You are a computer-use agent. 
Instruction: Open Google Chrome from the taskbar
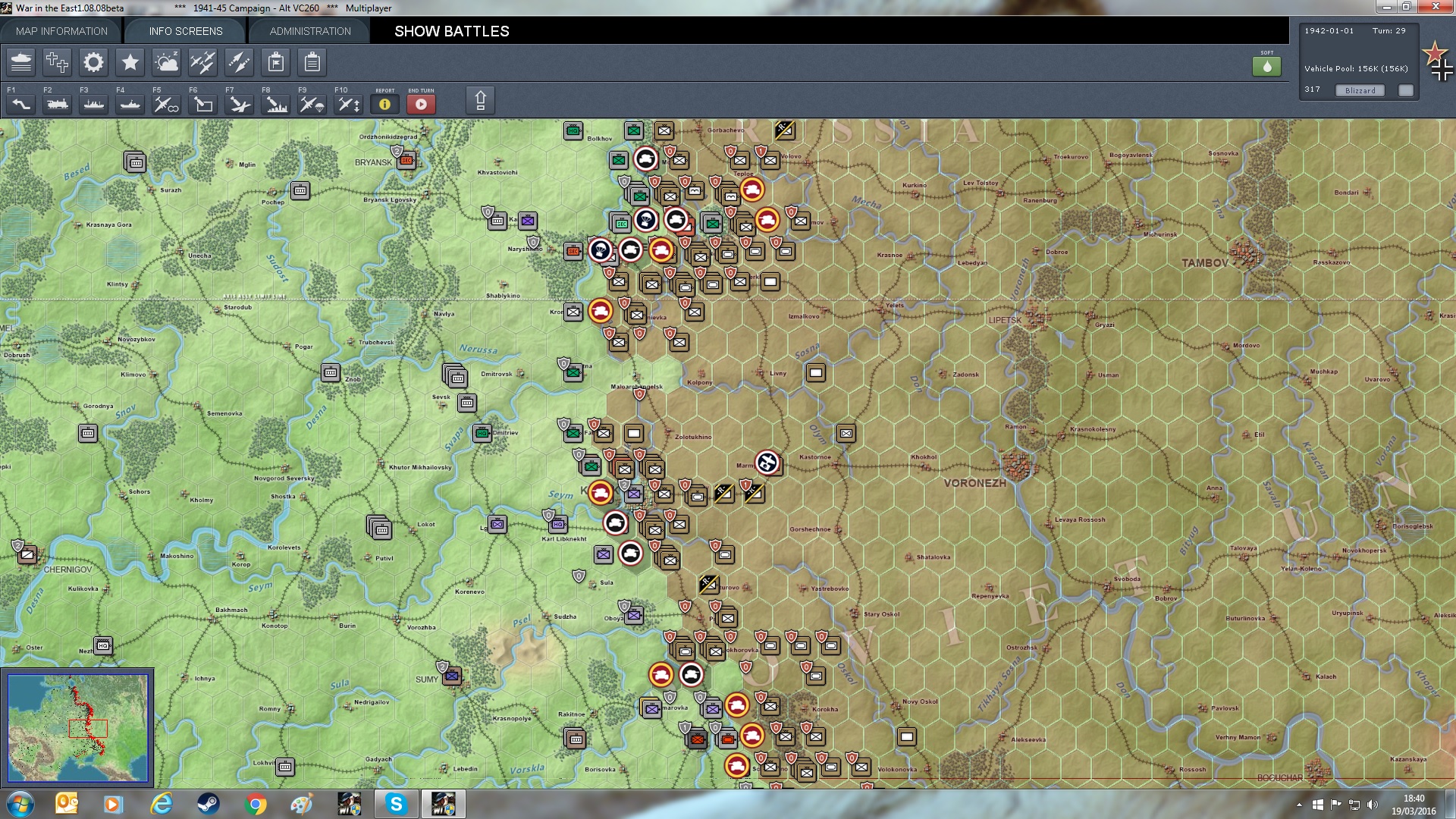coord(256,804)
